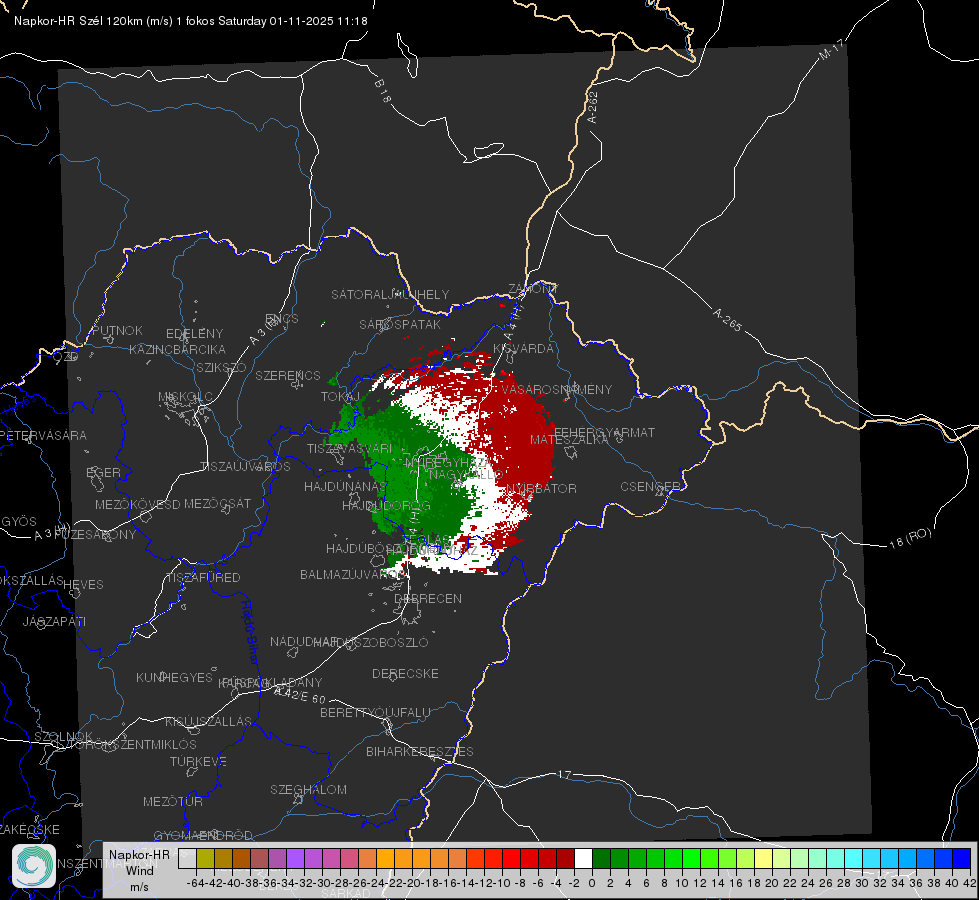Click the SZIKSZÓ label

pyautogui.click(x=221, y=367)
